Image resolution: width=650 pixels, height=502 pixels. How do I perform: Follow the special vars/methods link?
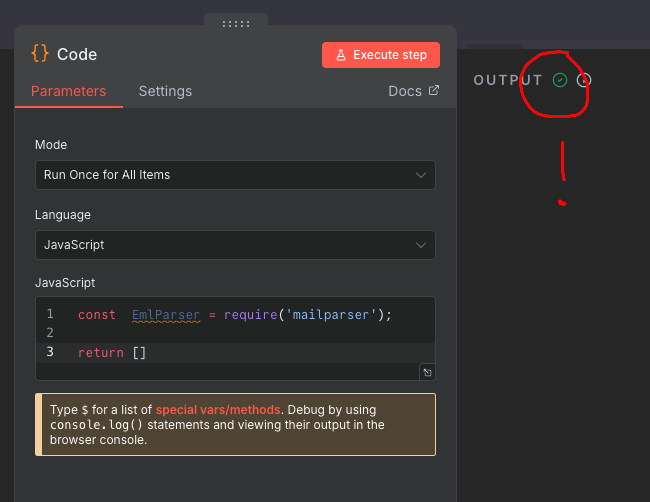pyautogui.click(x=218, y=410)
